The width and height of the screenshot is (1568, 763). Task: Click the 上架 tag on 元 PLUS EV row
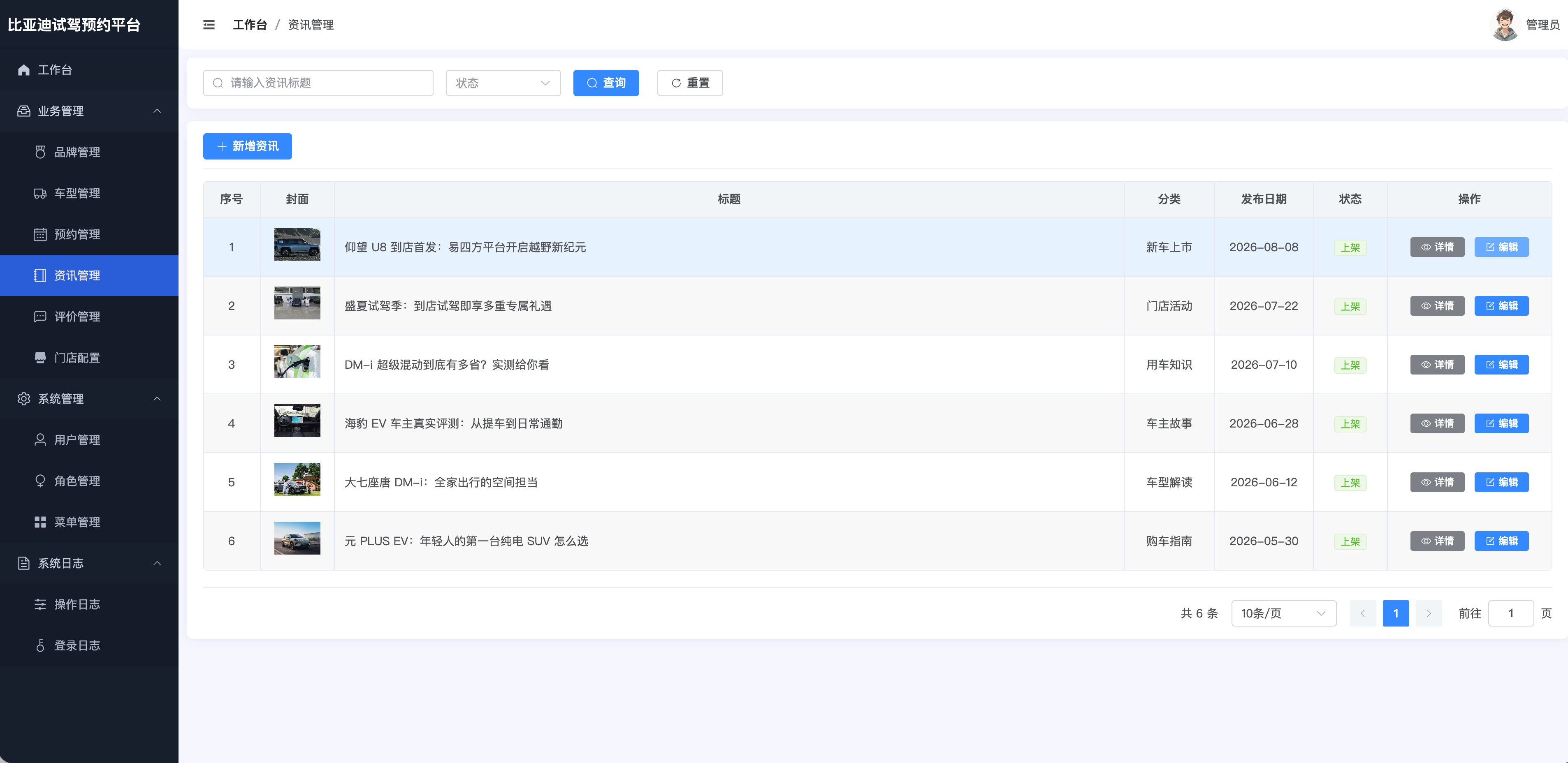(1350, 541)
